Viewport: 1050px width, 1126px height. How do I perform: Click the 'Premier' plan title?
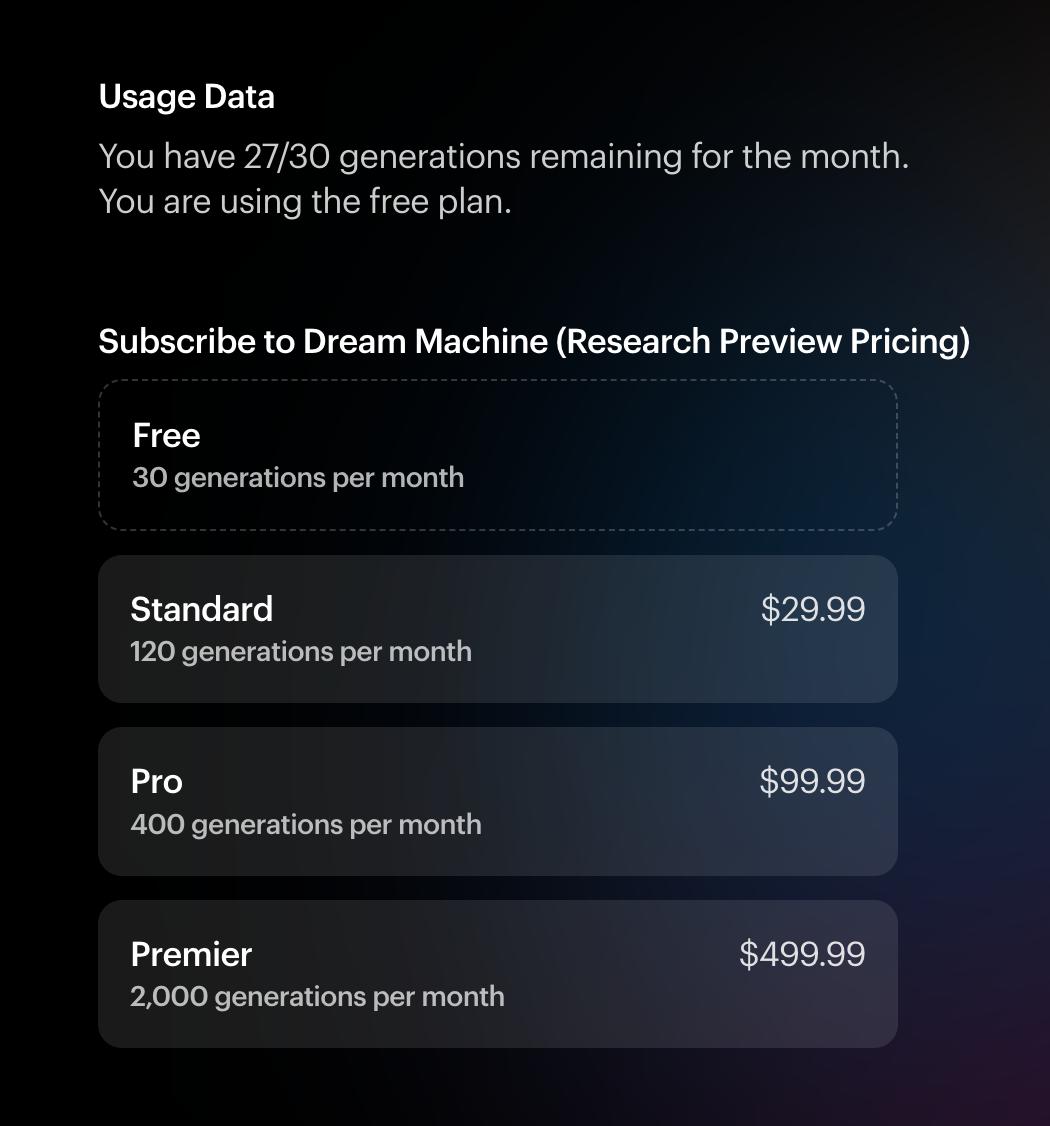coord(191,954)
